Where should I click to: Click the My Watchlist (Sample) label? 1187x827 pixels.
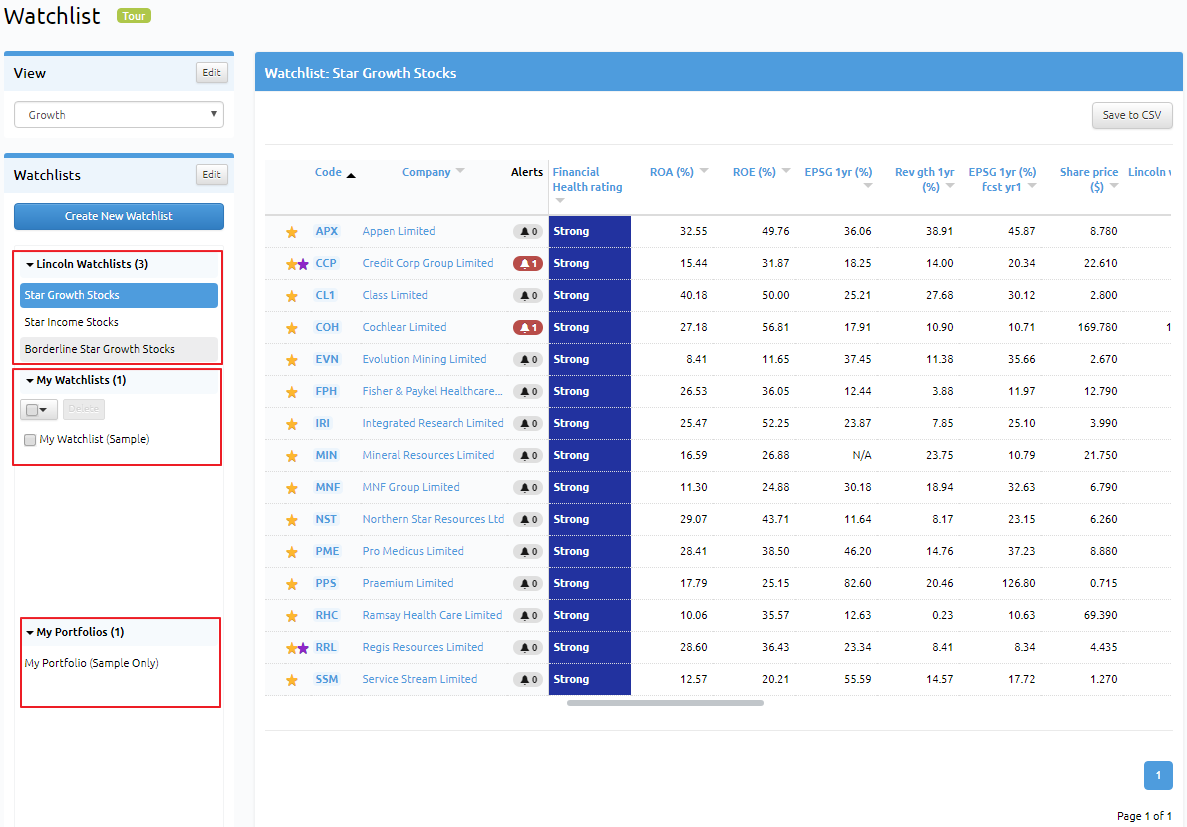point(95,439)
